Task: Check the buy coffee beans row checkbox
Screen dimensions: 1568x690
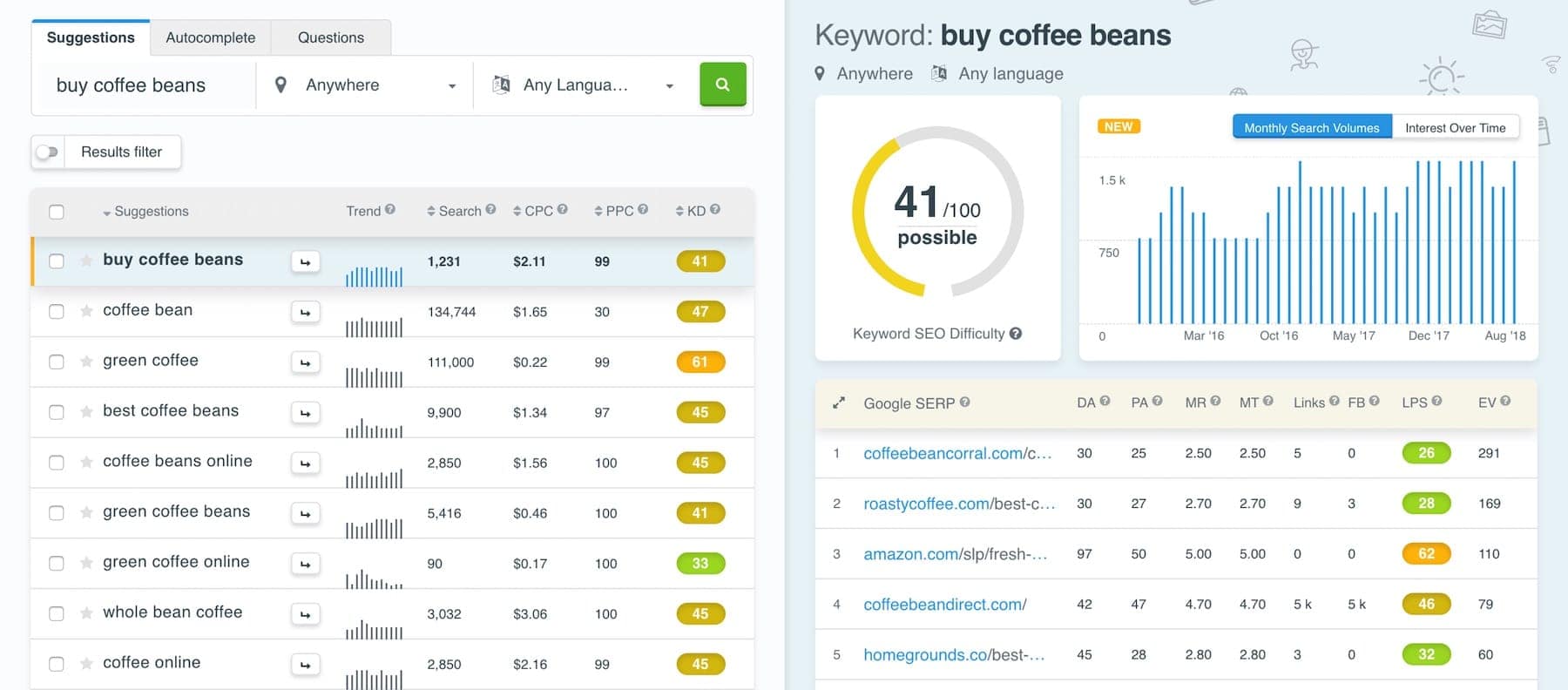Action: tap(57, 261)
